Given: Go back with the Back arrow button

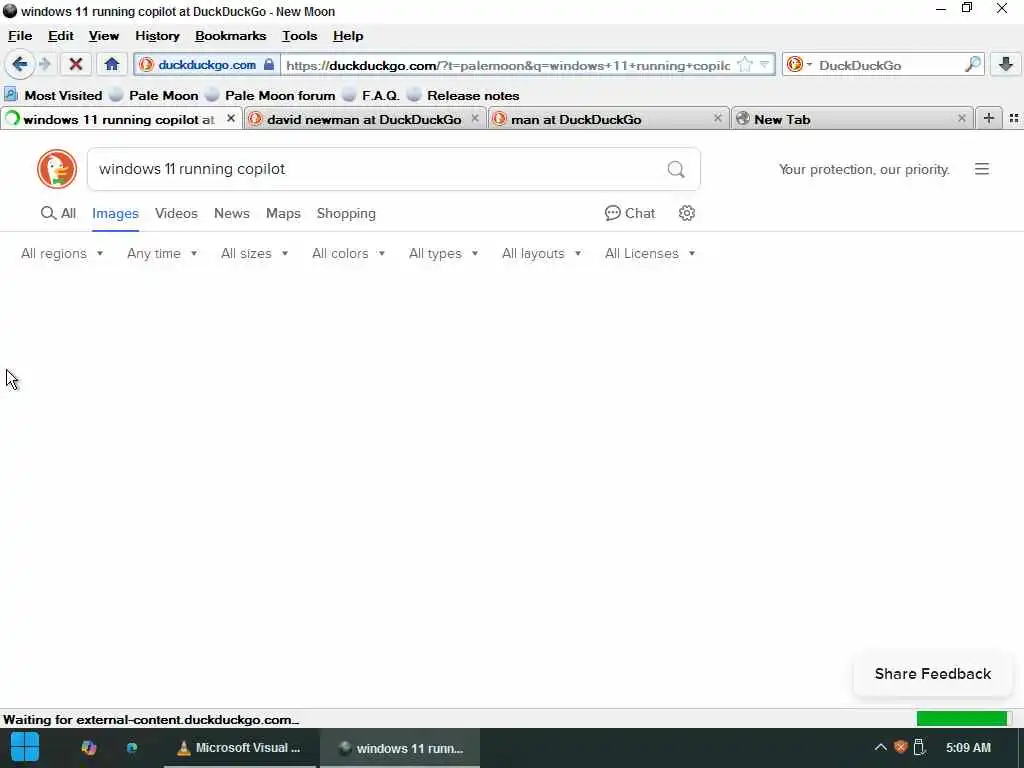Looking at the screenshot, I should [20, 64].
